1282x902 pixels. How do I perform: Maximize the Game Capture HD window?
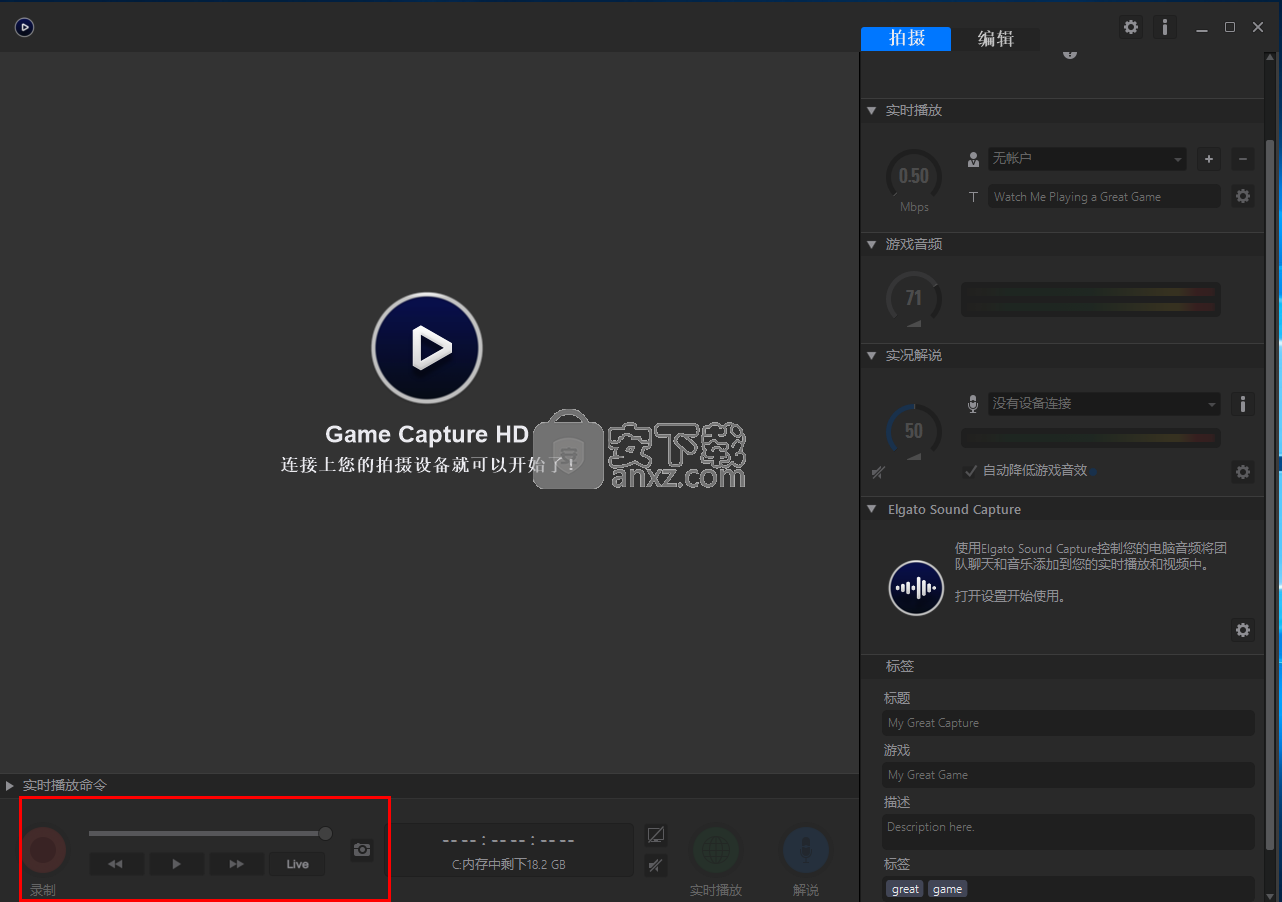click(1230, 27)
